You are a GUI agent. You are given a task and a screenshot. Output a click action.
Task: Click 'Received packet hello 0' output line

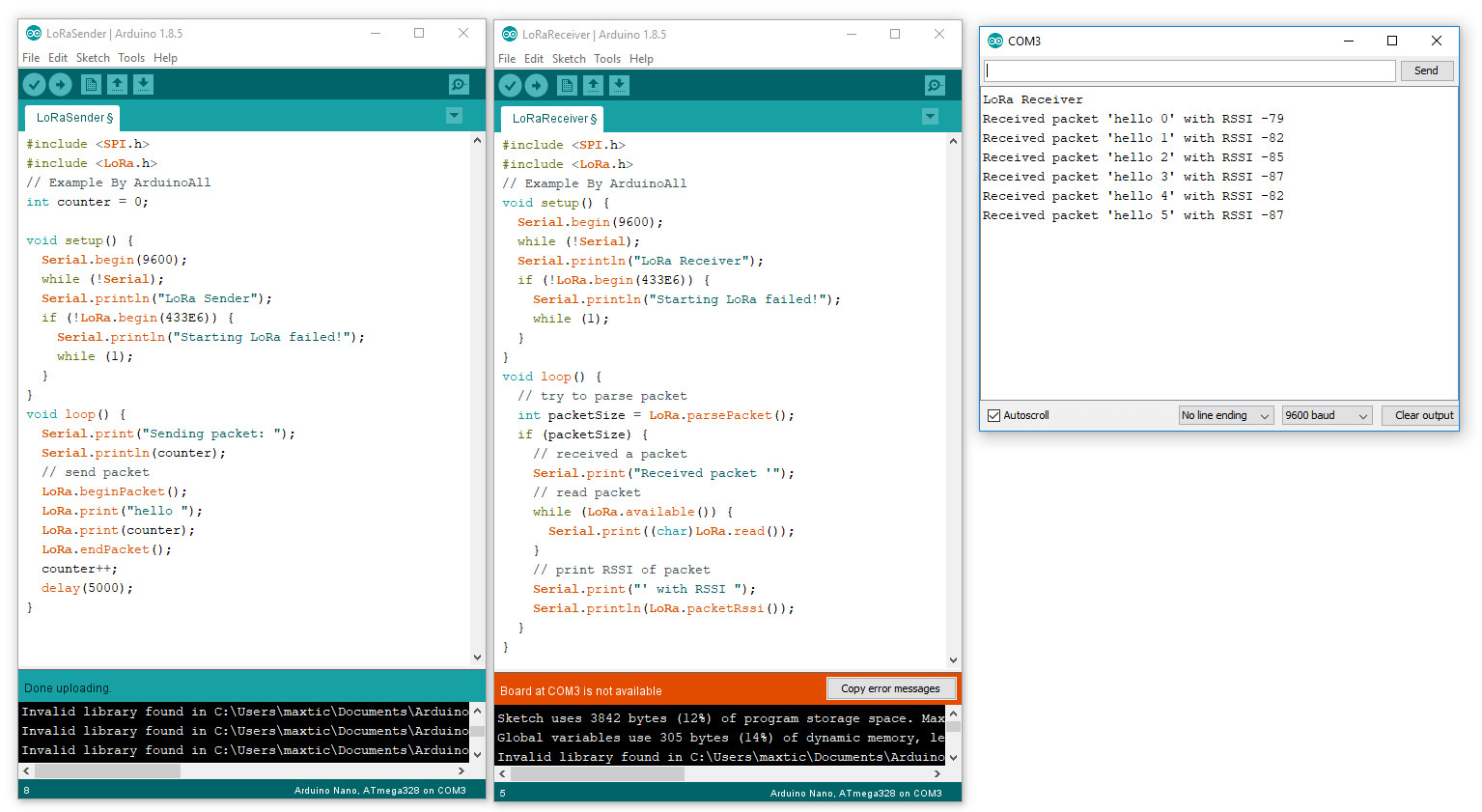point(1132,119)
